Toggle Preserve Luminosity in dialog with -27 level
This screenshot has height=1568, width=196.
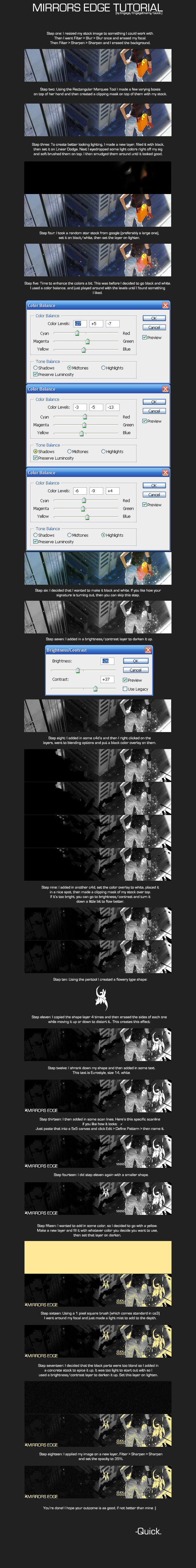click(x=54, y=374)
